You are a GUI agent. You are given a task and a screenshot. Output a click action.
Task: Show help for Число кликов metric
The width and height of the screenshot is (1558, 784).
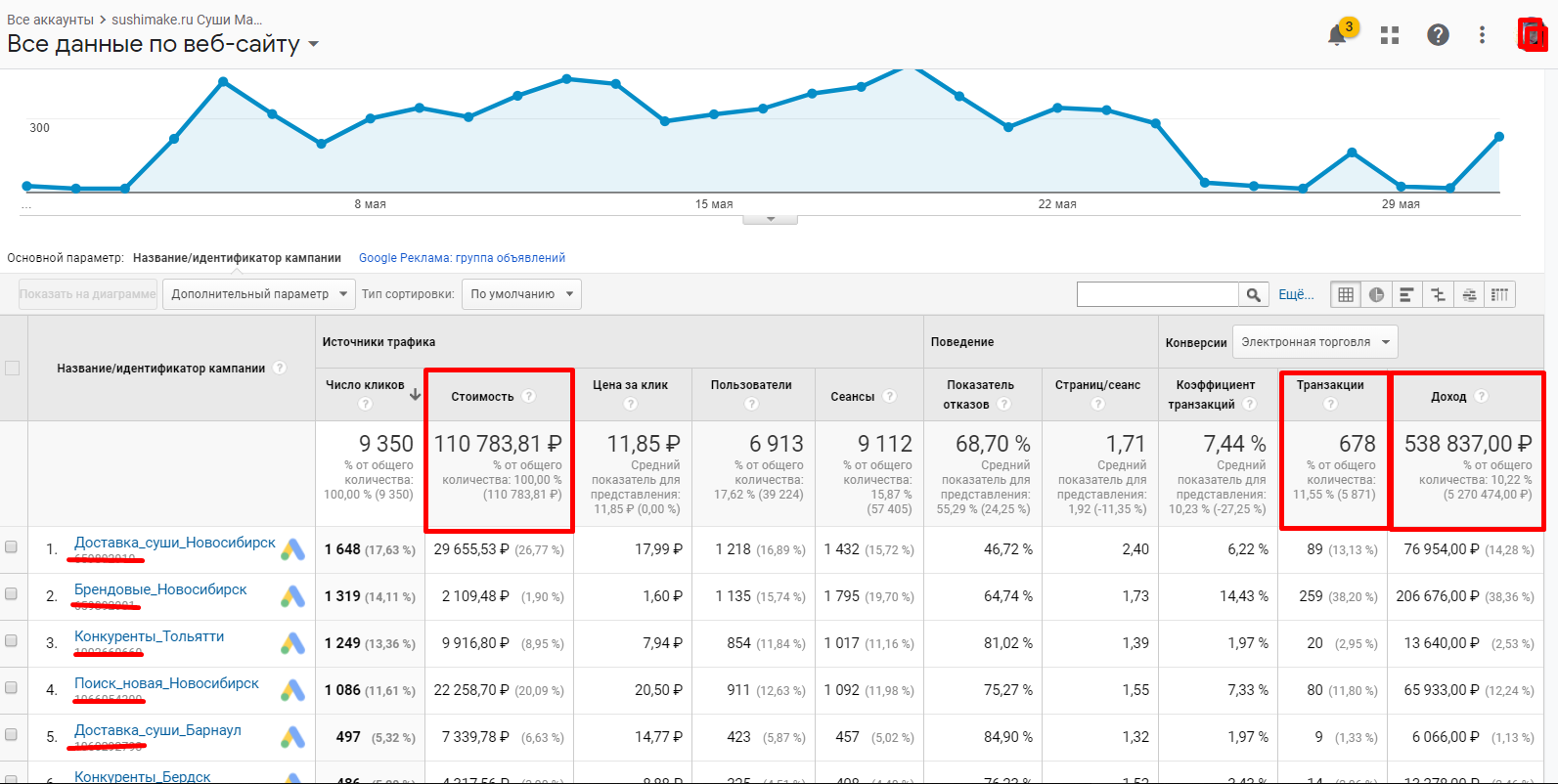click(x=366, y=404)
